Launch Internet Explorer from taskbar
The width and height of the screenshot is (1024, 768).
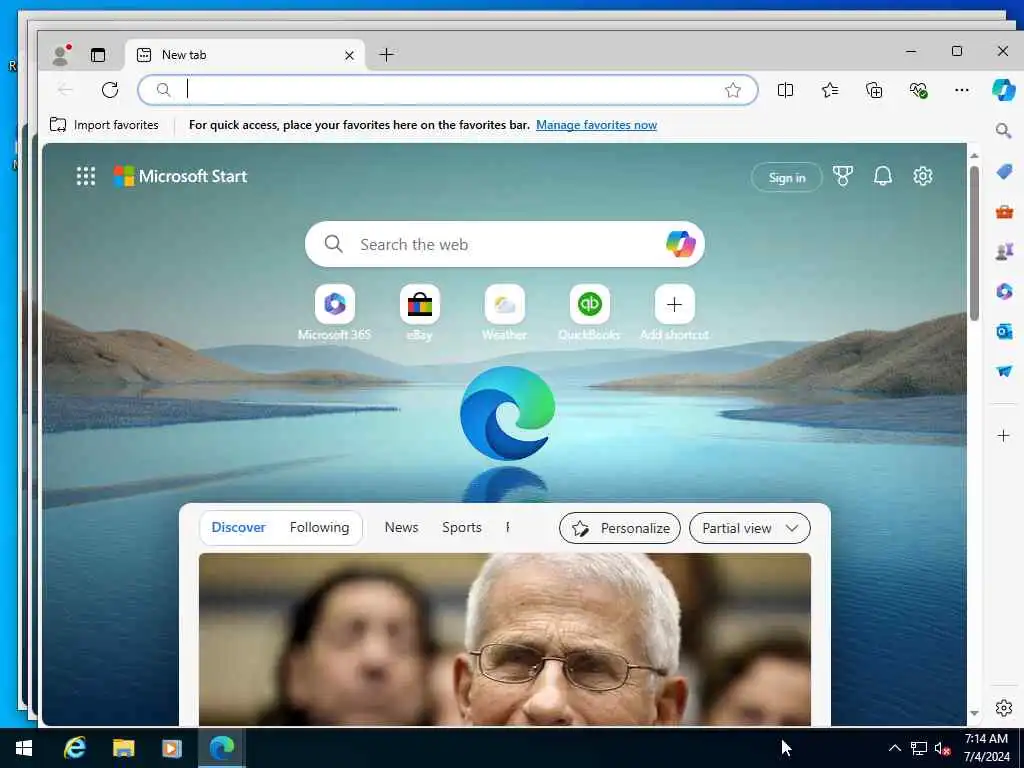tap(74, 748)
